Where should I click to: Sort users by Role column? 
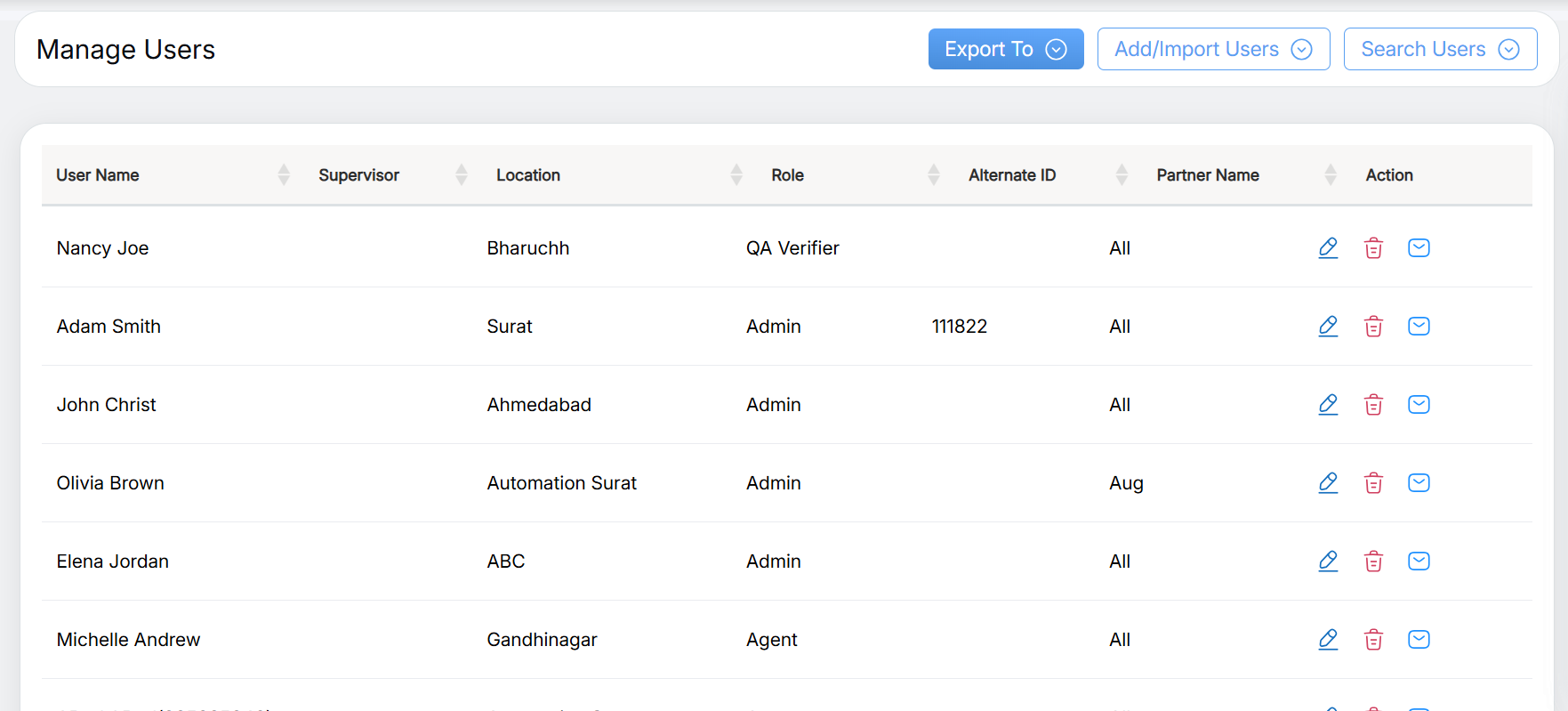tap(933, 175)
